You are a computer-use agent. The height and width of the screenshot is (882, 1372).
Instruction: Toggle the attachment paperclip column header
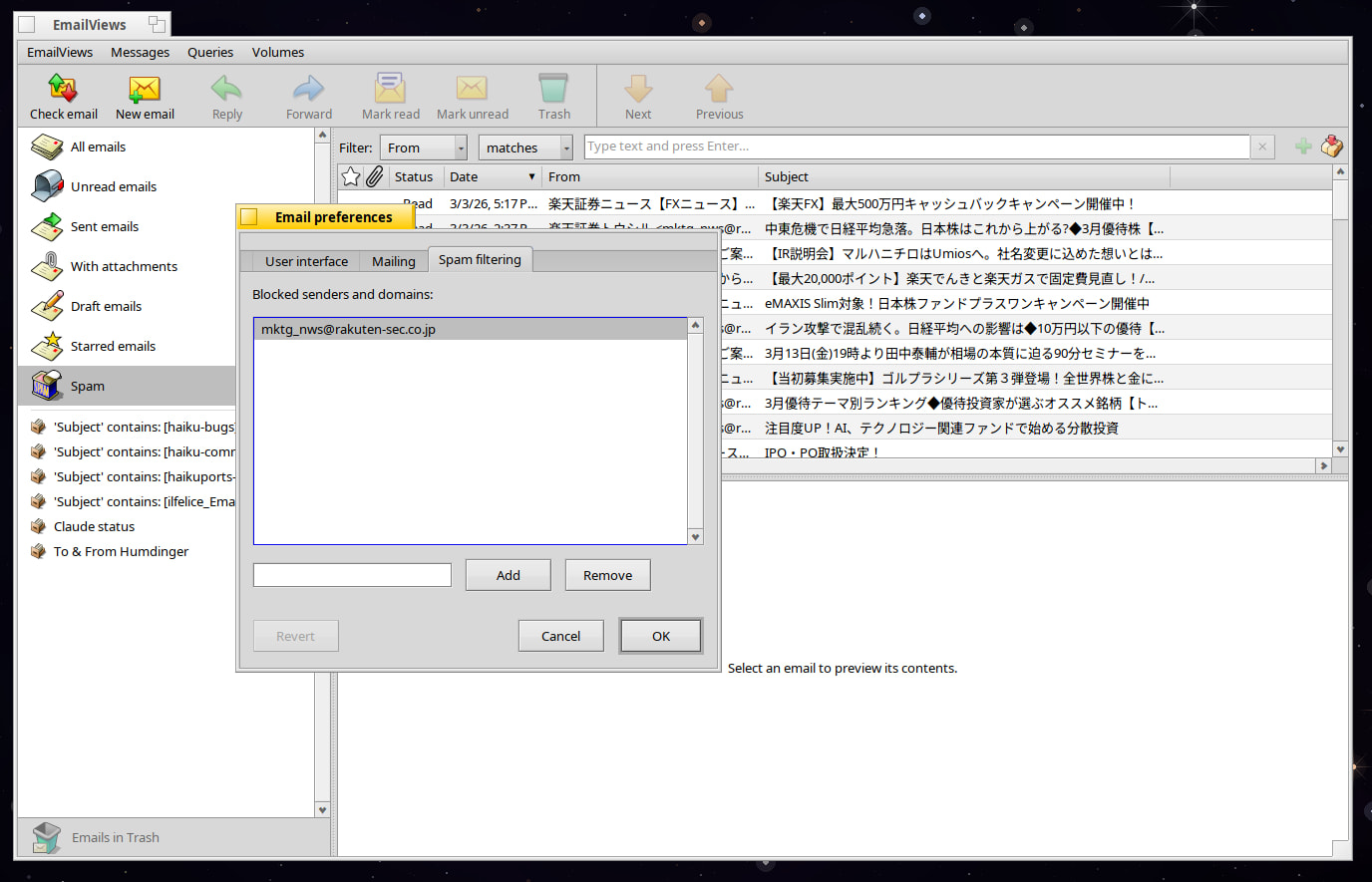point(375,176)
